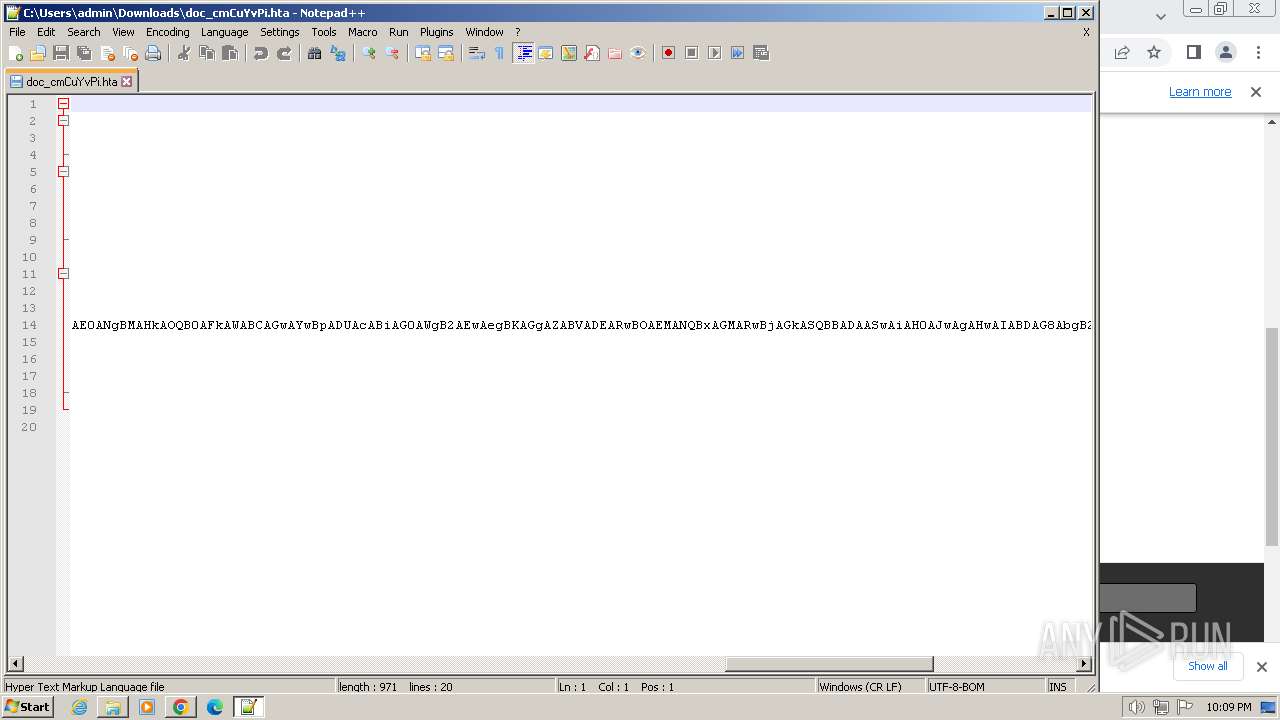Click the UTF-8-BOM encoding status field
This screenshot has height=720, width=1280.
point(985,687)
